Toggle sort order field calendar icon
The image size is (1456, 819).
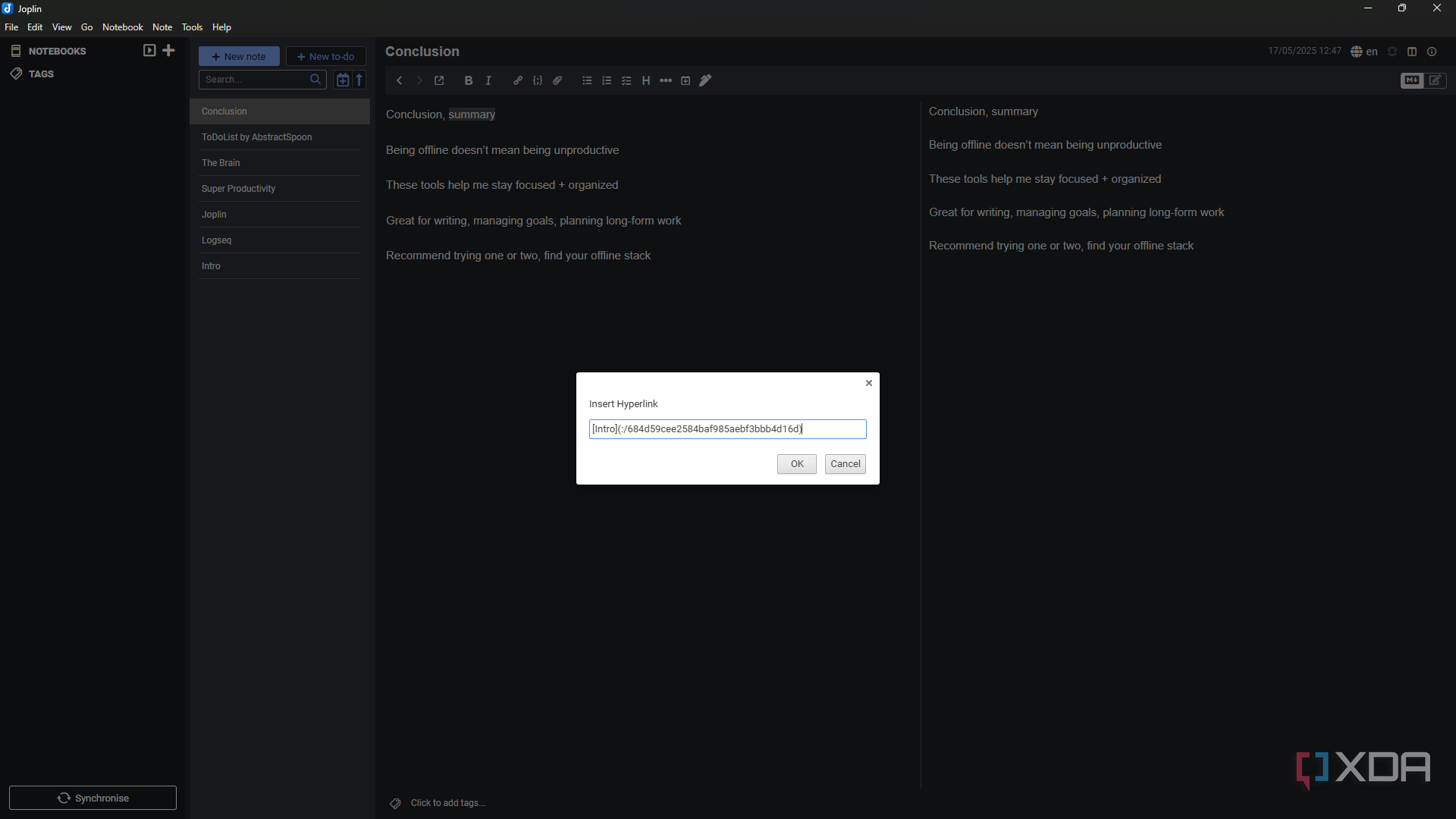[342, 80]
